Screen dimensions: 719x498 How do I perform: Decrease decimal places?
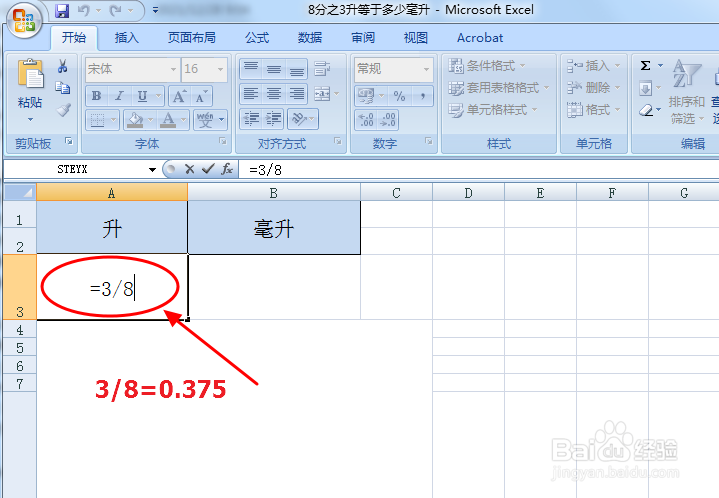click(388, 120)
